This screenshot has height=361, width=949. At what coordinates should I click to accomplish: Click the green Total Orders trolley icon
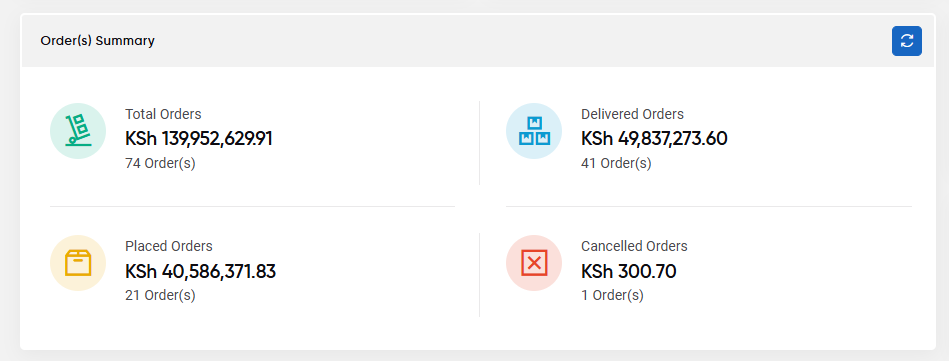[78, 131]
